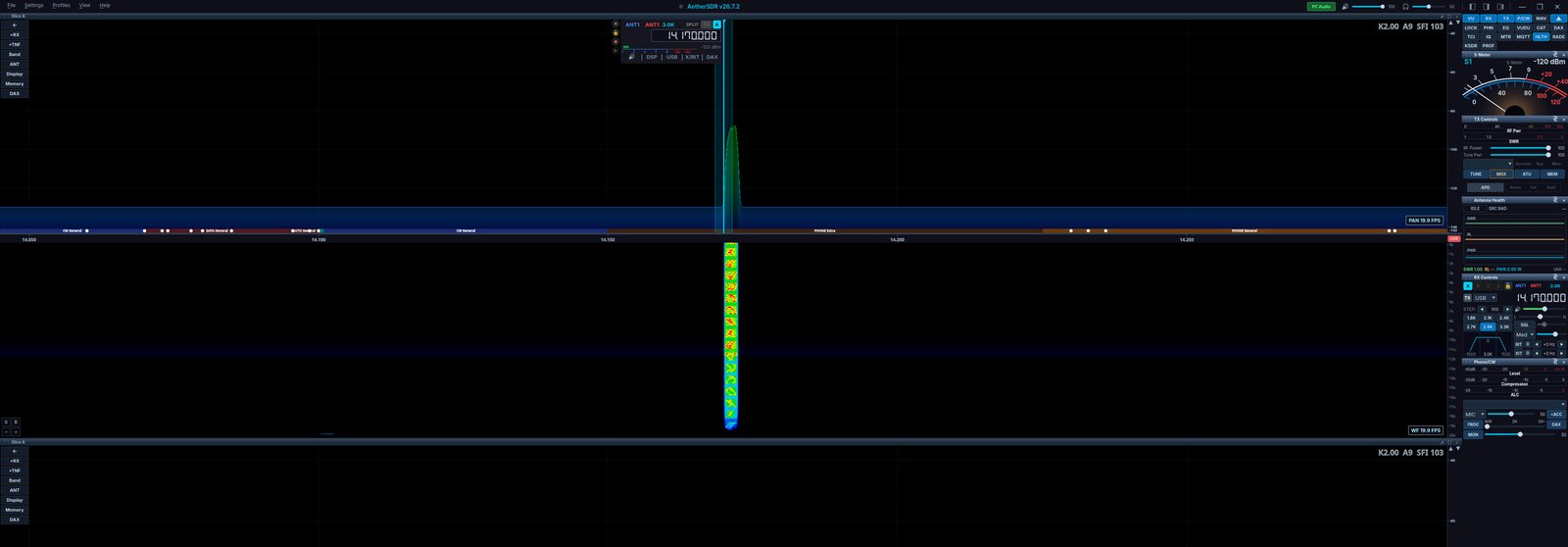1568x547 pixels.
Task: Close slice A using the flag's X icon
Action: point(615,24)
